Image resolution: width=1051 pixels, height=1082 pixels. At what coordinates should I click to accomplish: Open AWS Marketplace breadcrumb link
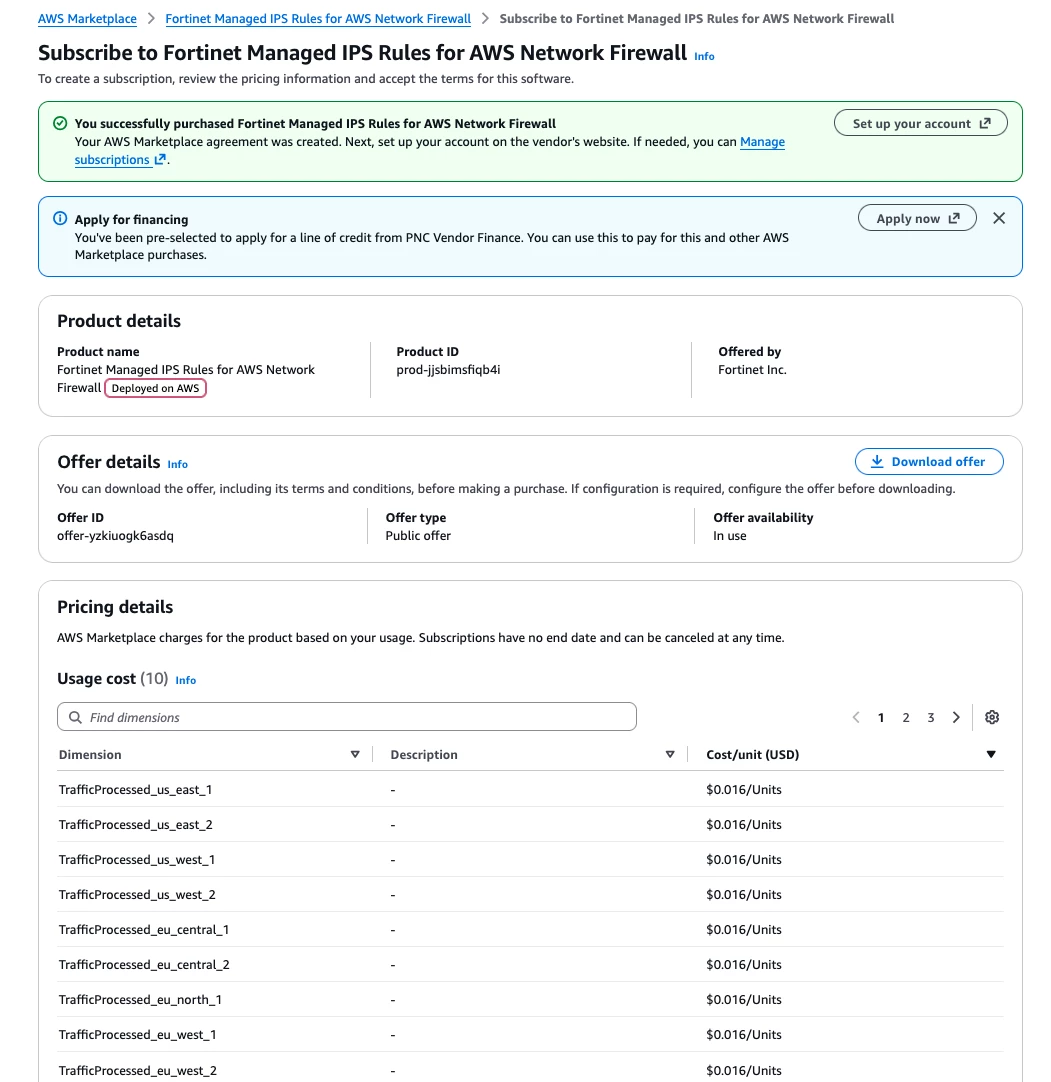coord(87,19)
